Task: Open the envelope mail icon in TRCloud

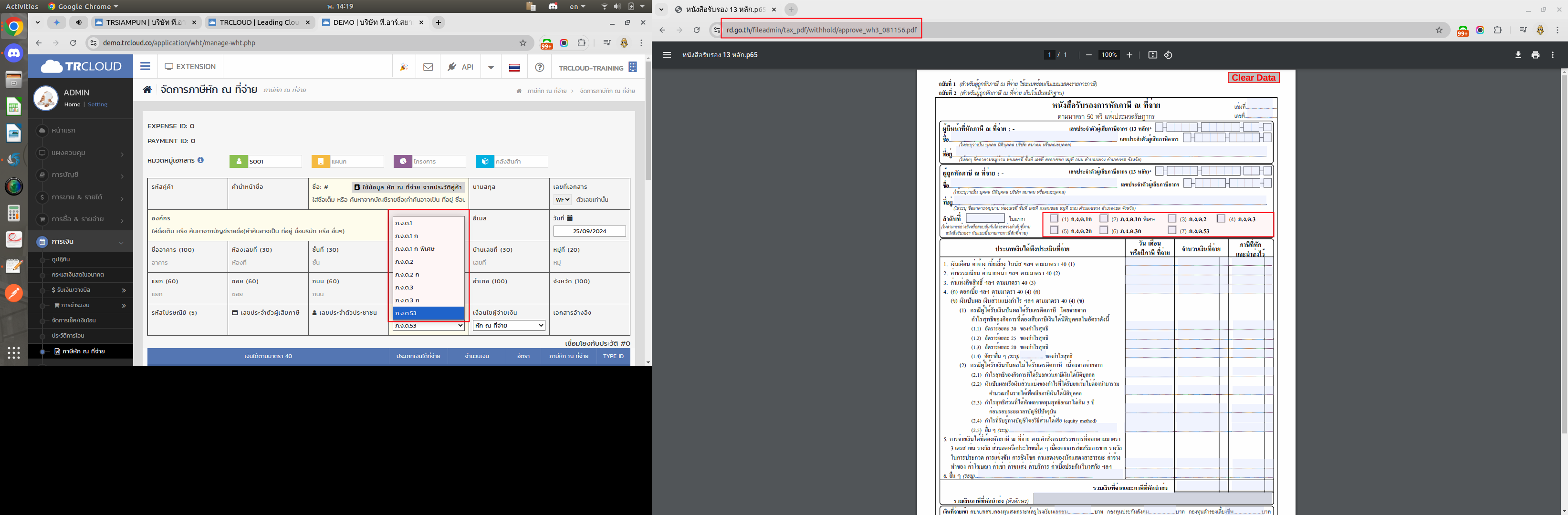Action: coord(429,67)
